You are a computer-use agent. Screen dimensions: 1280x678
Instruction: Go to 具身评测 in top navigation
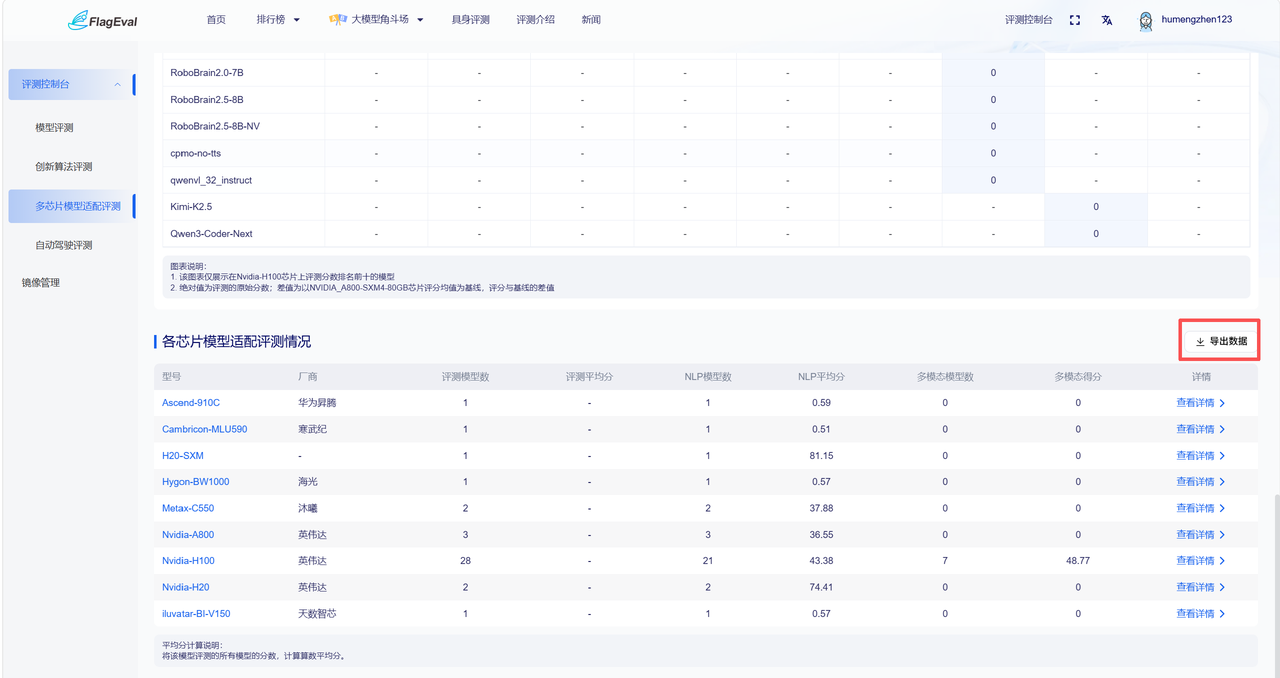click(470, 20)
